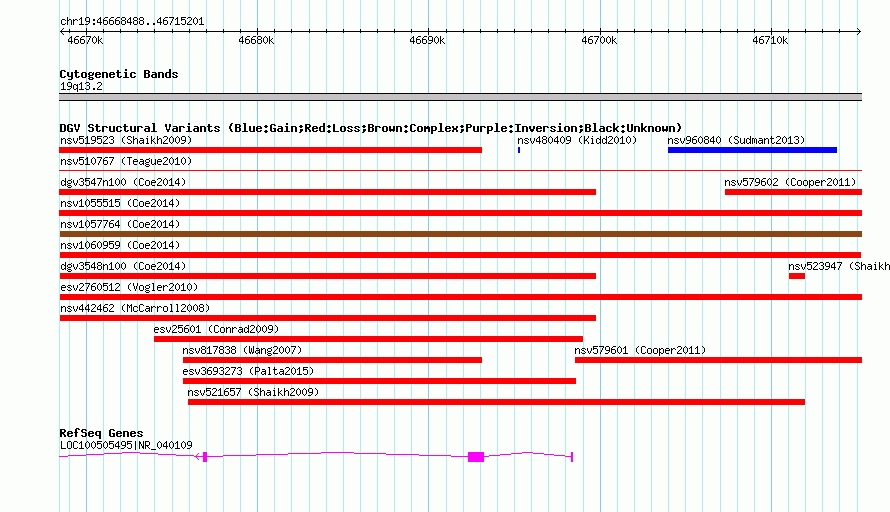Click the DGV Structural Variants track title
The image size is (890, 512).
click(x=371, y=128)
